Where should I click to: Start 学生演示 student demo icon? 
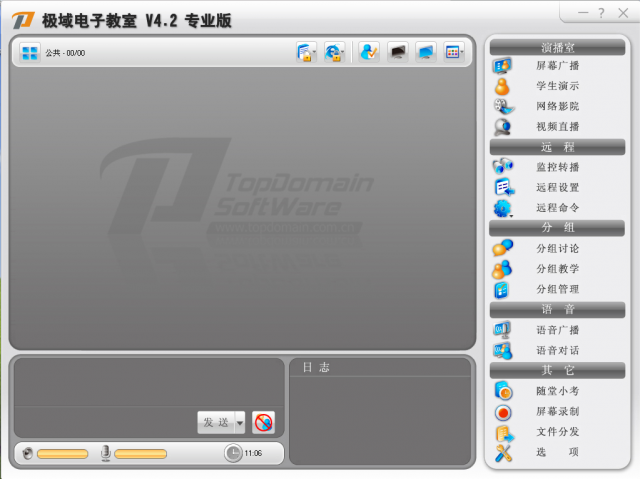tap(502, 86)
